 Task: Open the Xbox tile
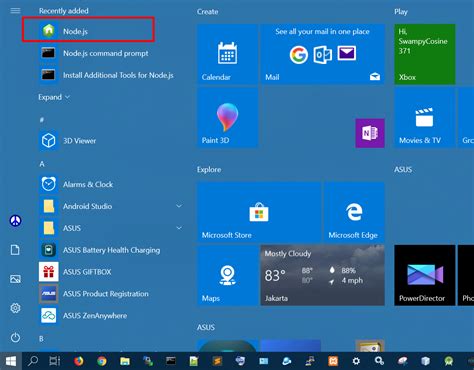click(x=425, y=54)
